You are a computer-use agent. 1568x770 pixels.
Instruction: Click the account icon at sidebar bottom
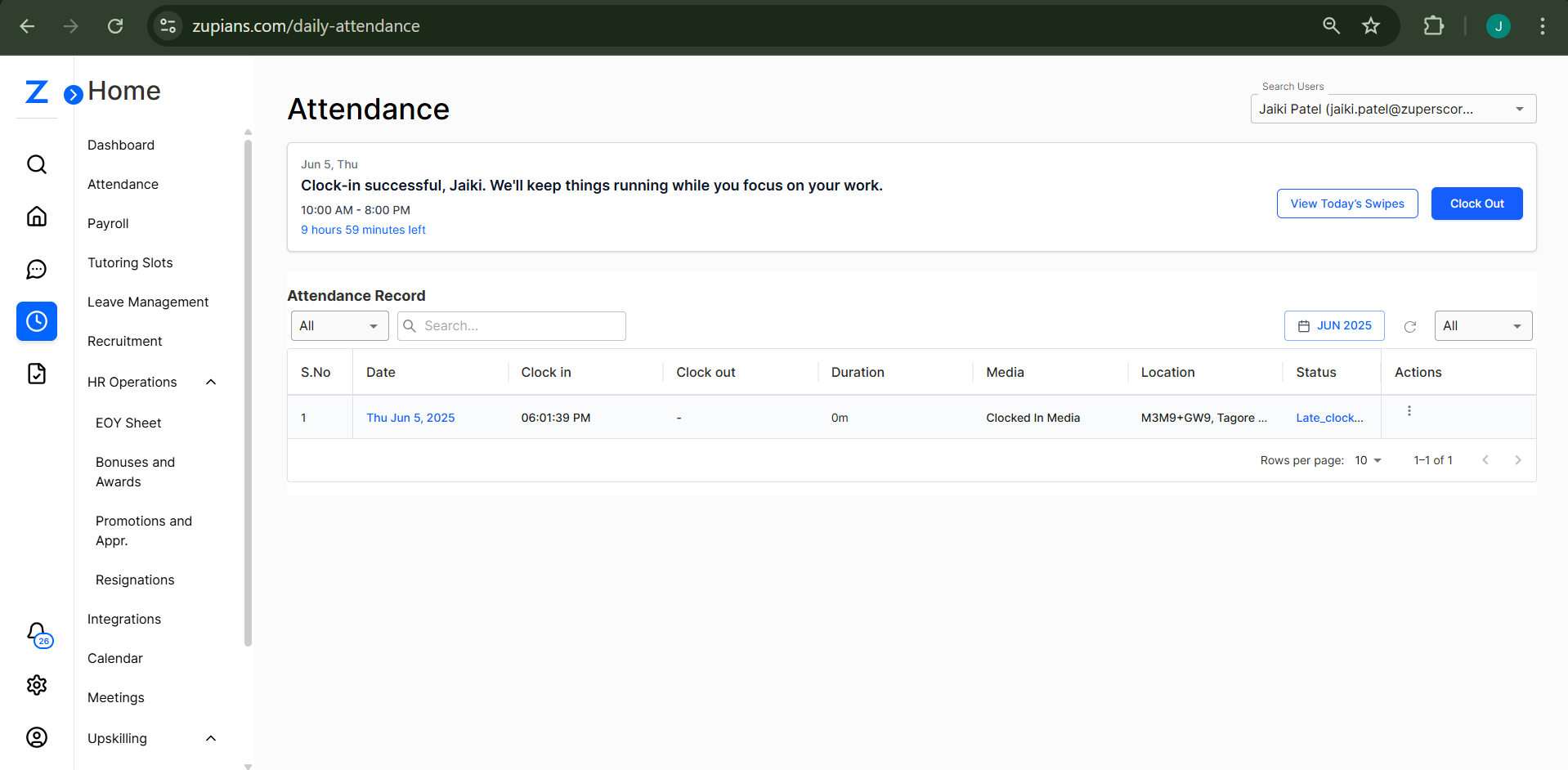click(x=37, y=737)
